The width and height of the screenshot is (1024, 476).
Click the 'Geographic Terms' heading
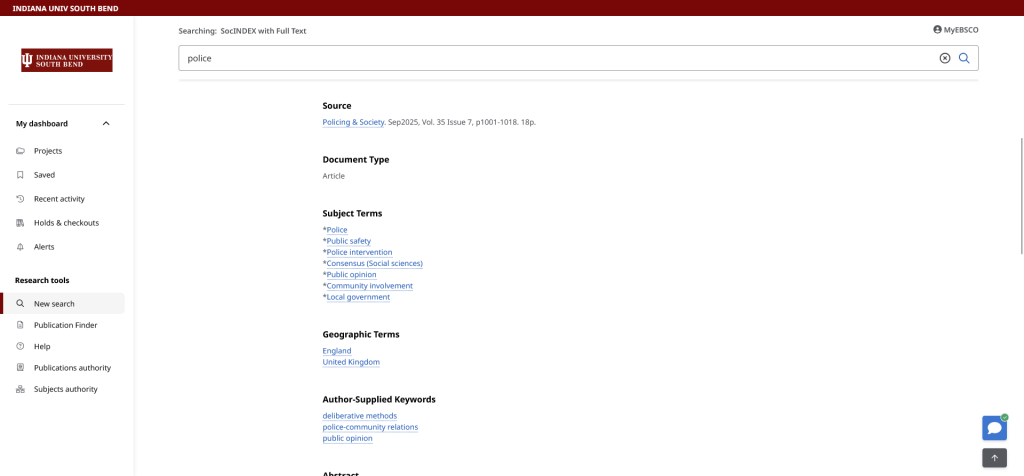click(x=361, y=334)
